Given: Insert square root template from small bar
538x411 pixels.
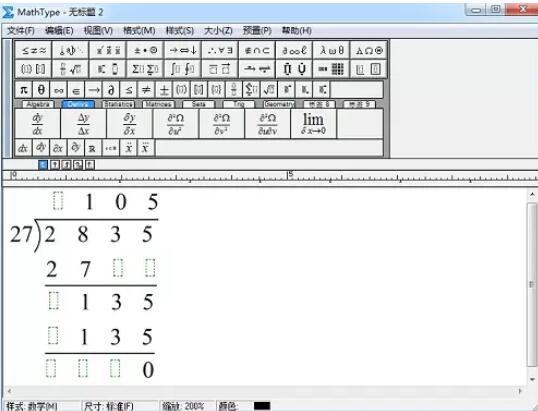Looking at the screenshot, I should (x=269, y=90).
